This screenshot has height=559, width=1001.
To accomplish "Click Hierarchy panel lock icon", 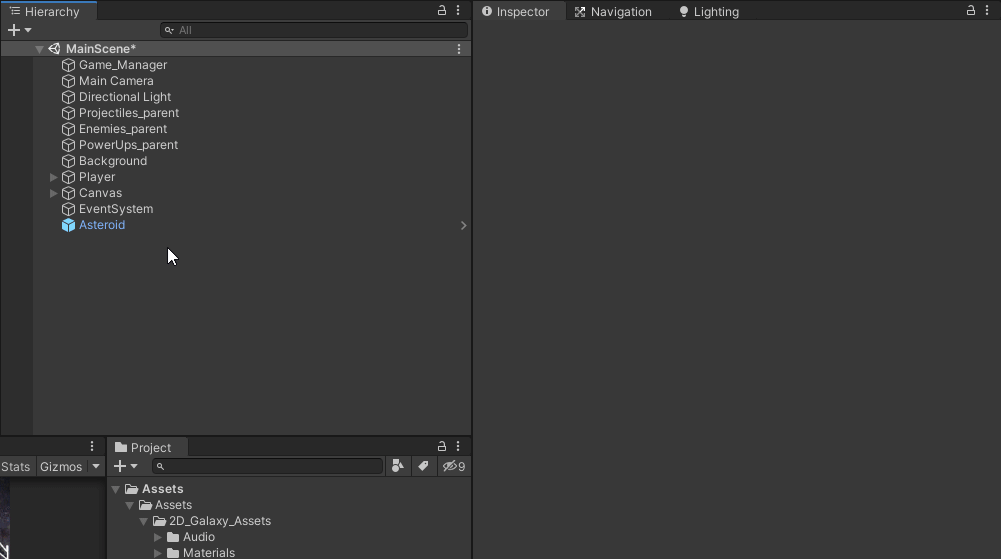I will [442, 10].
